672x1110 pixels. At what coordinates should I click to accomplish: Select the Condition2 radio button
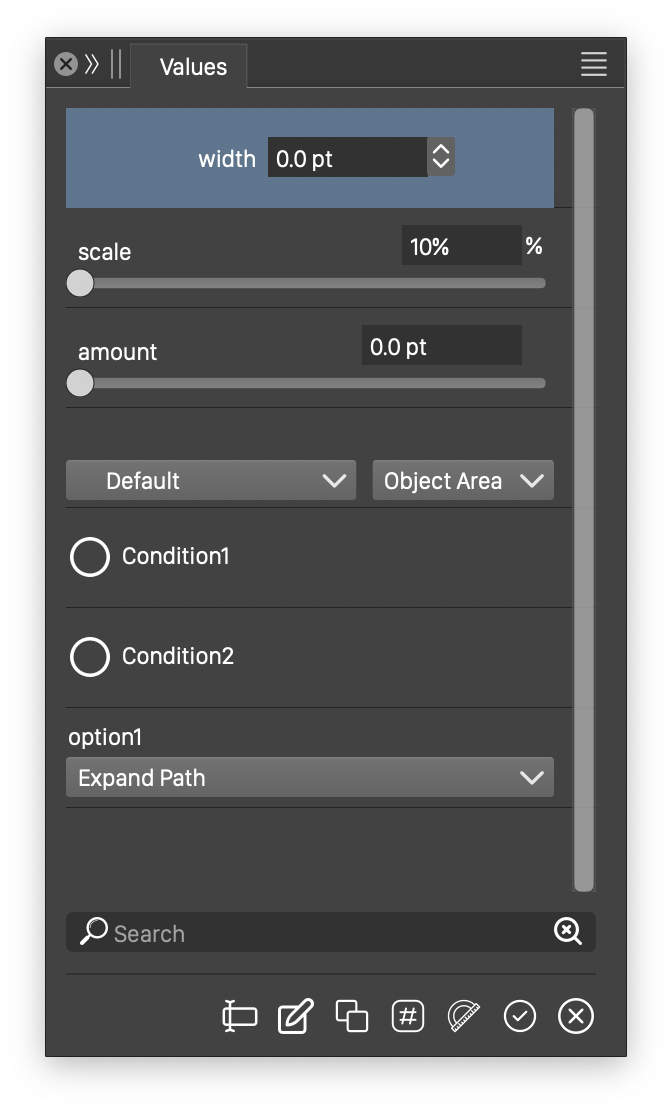click(90, 657)
